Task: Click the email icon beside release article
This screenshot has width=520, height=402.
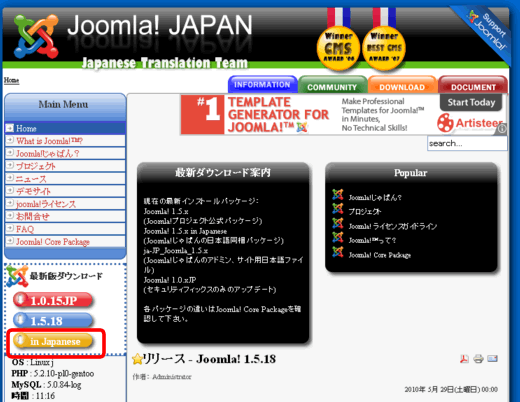Action: 492,359
